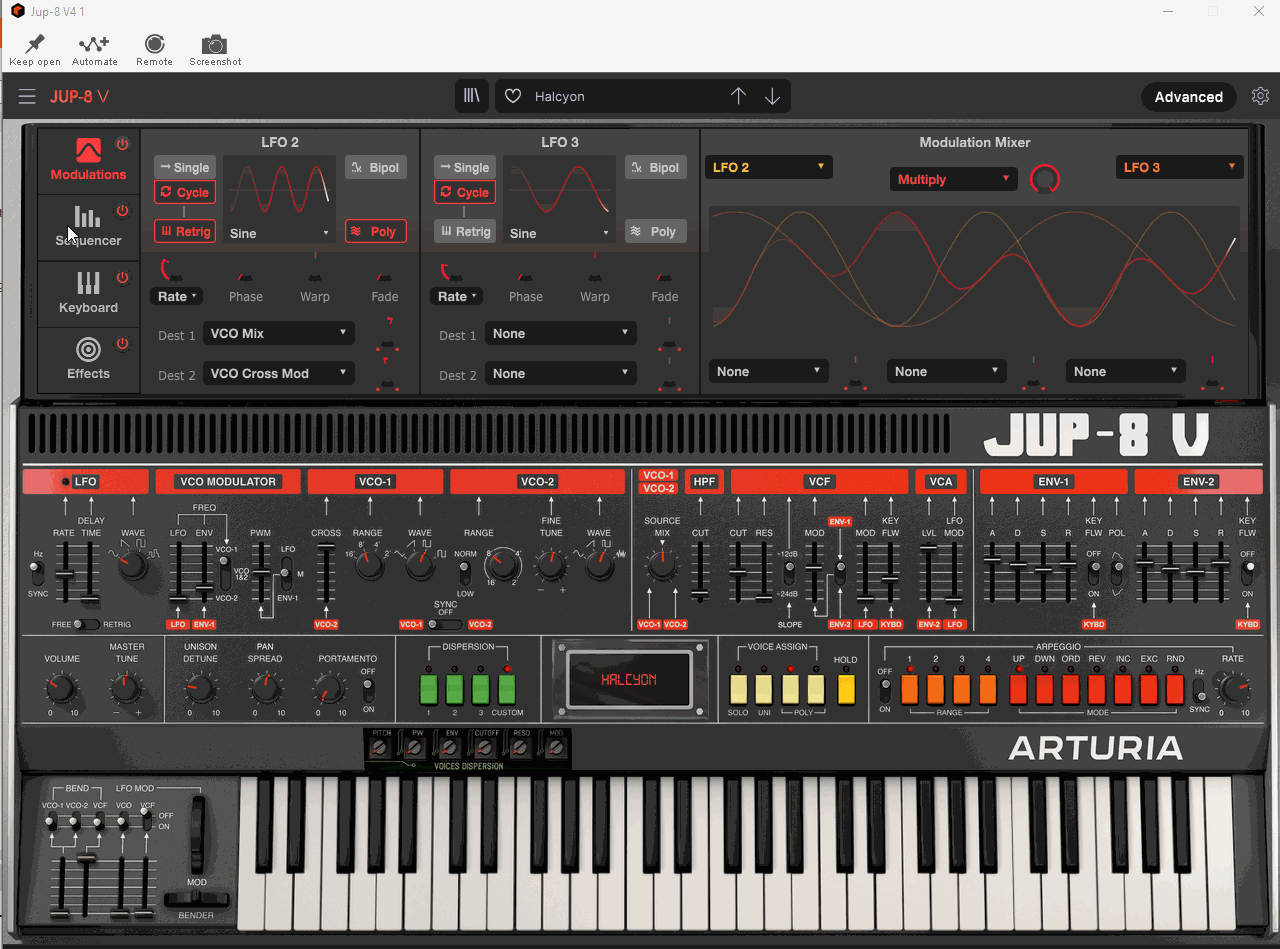The height and width of the screenshot is (949, 1280).
Task: Toggle the power switch next to Modulations
Action: point(121,143)
